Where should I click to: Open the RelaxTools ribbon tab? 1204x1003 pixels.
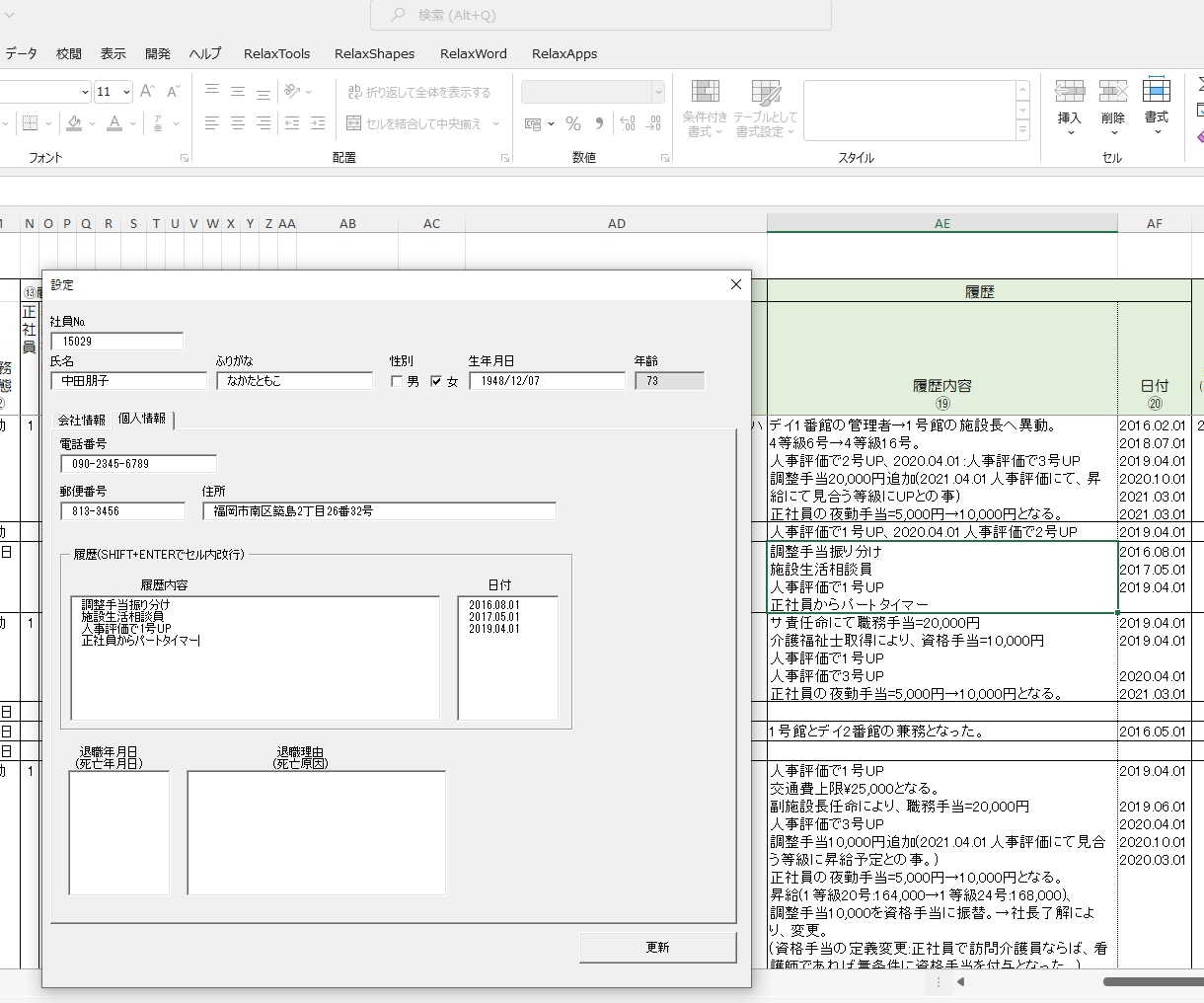tap(277, 53)
